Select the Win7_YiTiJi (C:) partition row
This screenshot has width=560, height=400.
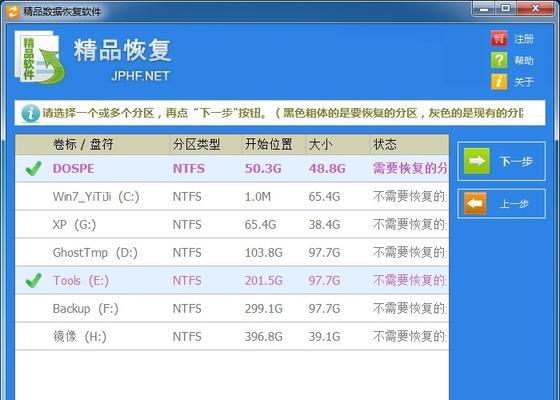click(x=232, y=196)
